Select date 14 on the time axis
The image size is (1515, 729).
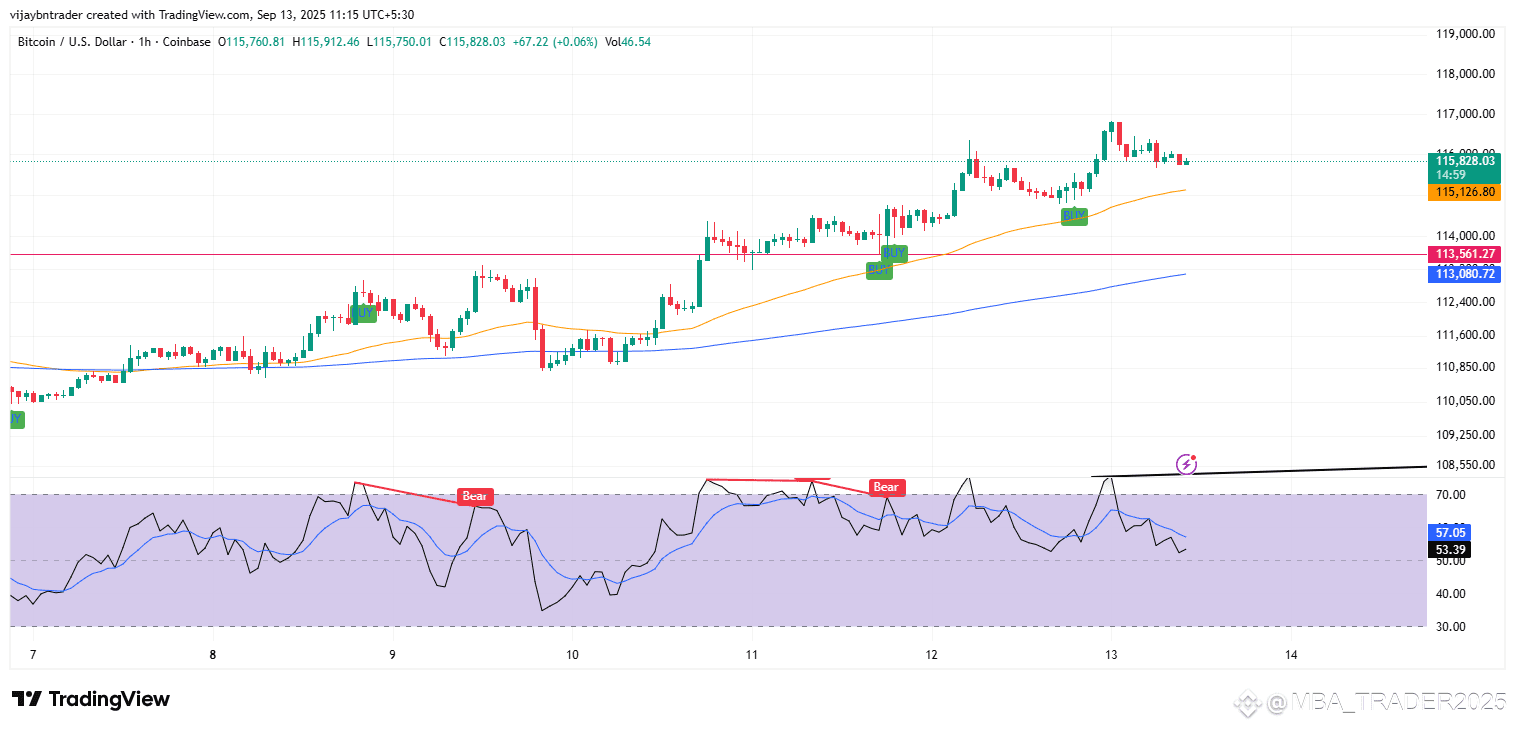1291,656
